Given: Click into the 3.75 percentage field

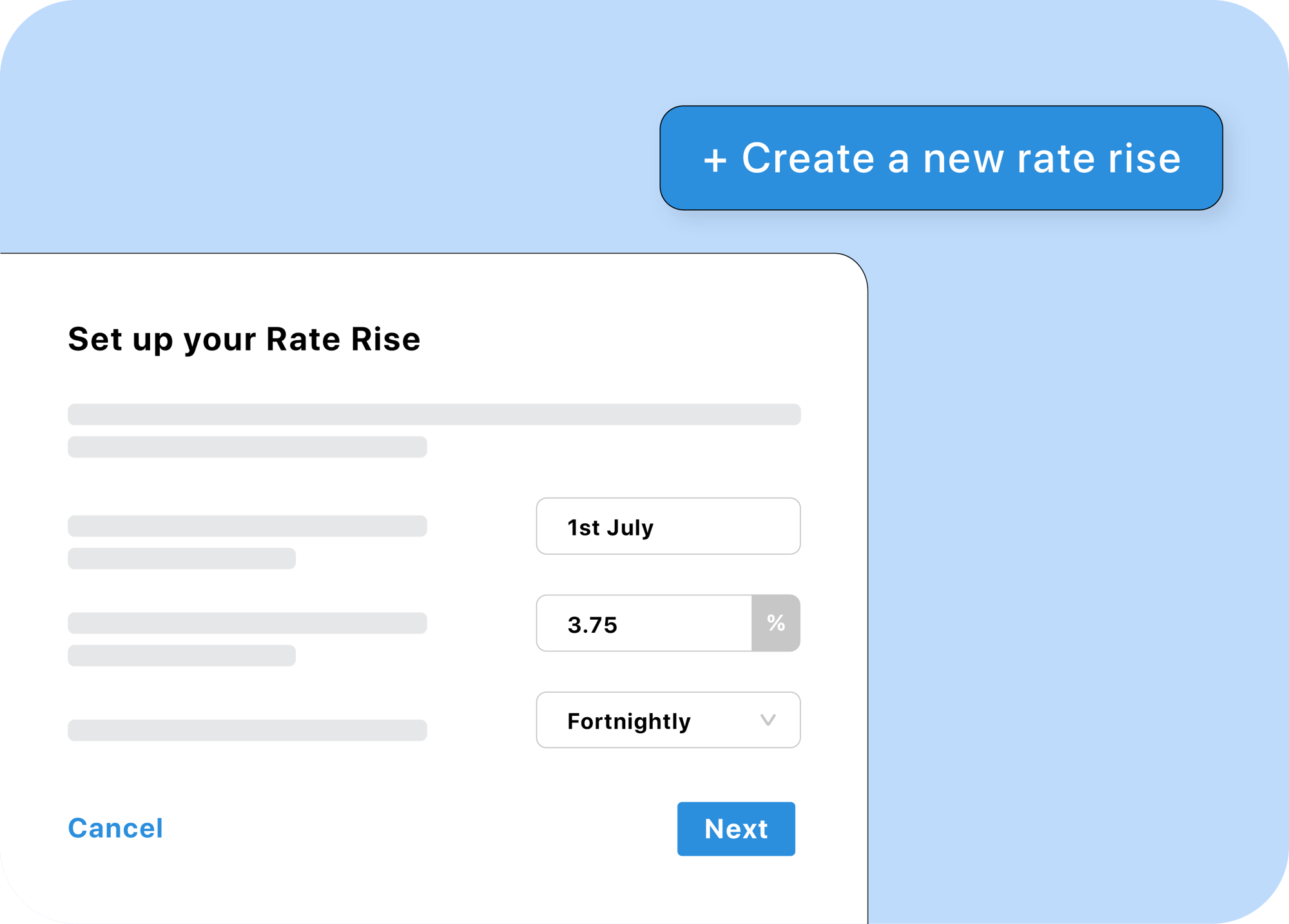Looking at the screenshot, I should coord(644,623).
